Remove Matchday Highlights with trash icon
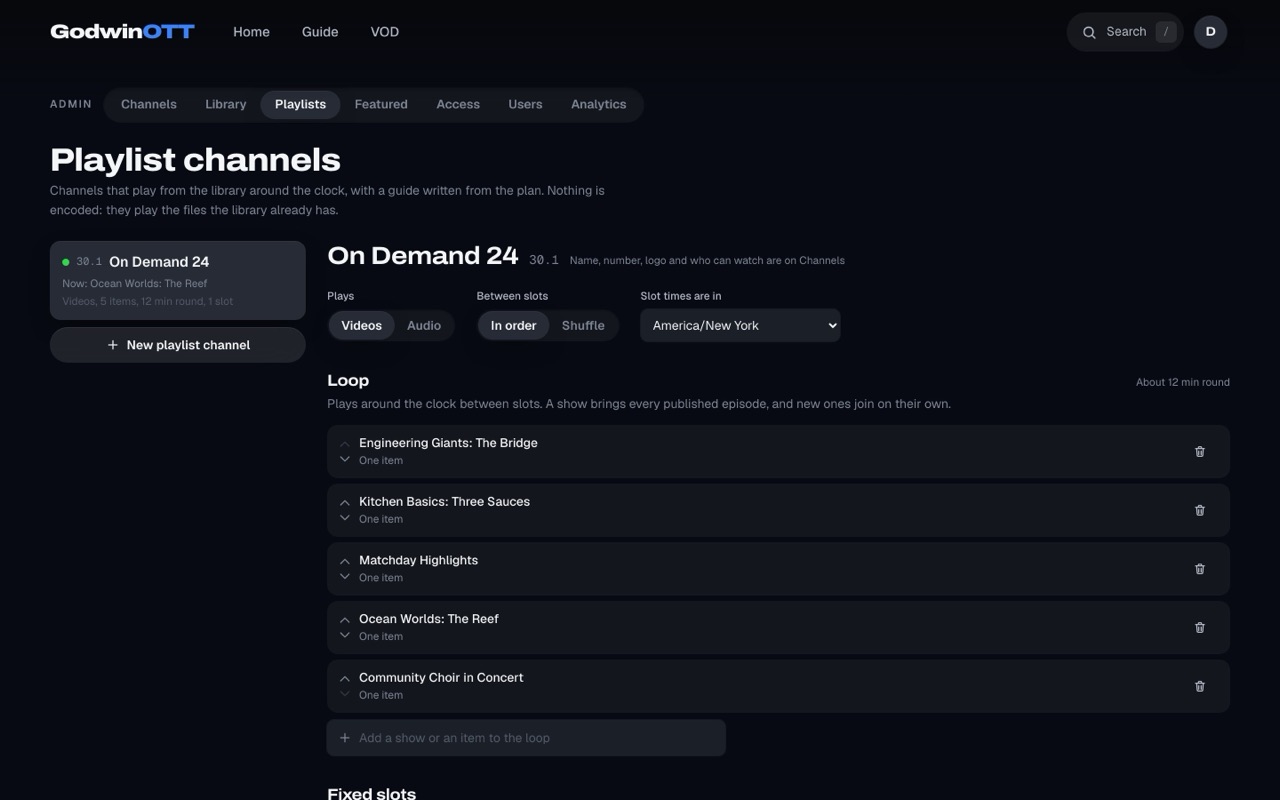The image size is (1280, 800). pos(1200,569)
